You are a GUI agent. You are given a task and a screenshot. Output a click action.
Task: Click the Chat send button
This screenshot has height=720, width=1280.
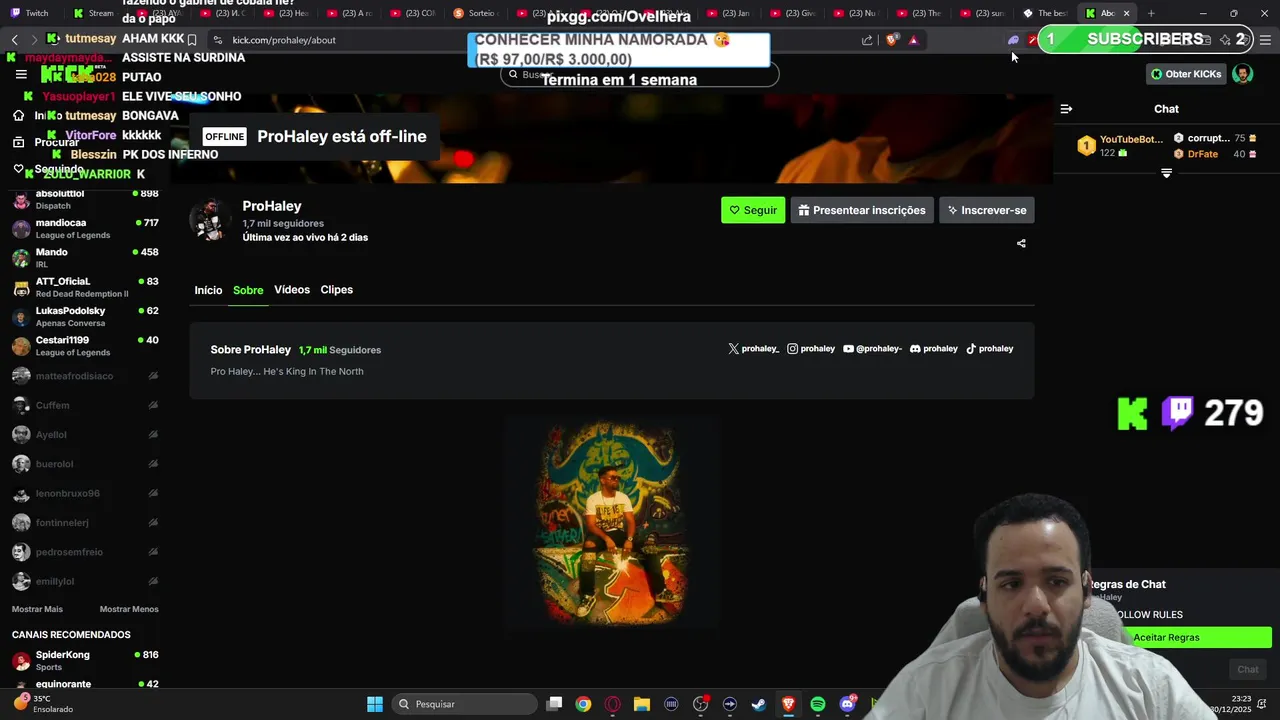pos(1247,669)
